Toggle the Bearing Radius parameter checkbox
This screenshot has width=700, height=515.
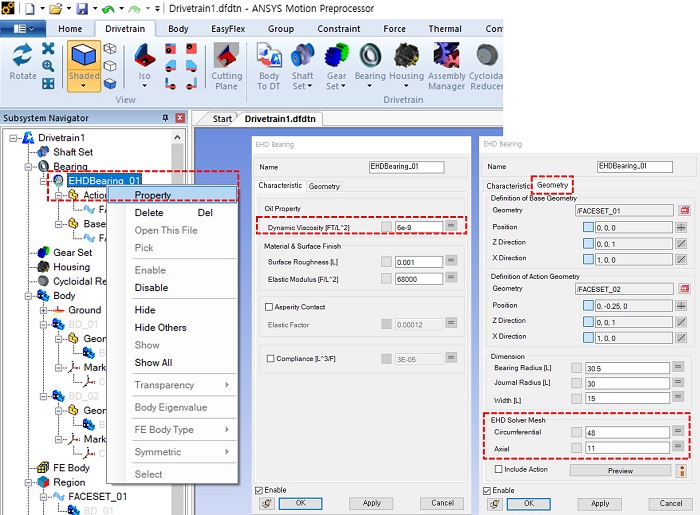(x=576, y=368)
